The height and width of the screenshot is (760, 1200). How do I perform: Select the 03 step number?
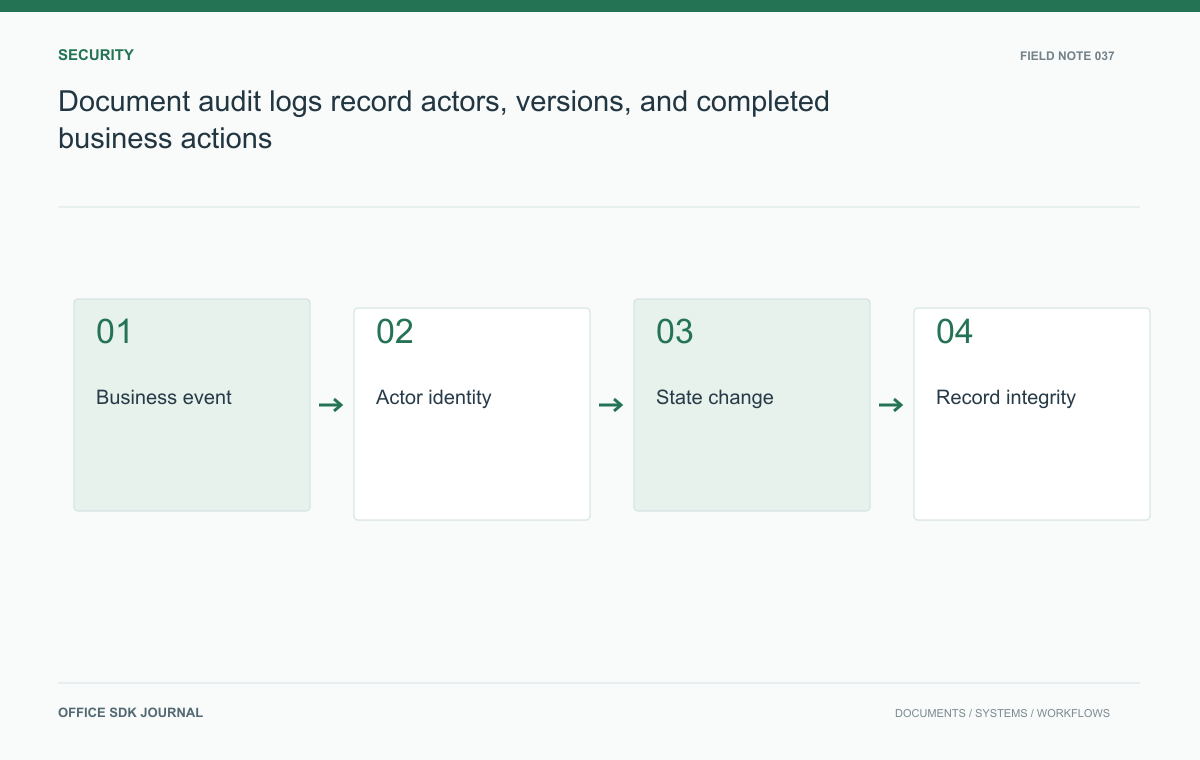pos(675,332)
